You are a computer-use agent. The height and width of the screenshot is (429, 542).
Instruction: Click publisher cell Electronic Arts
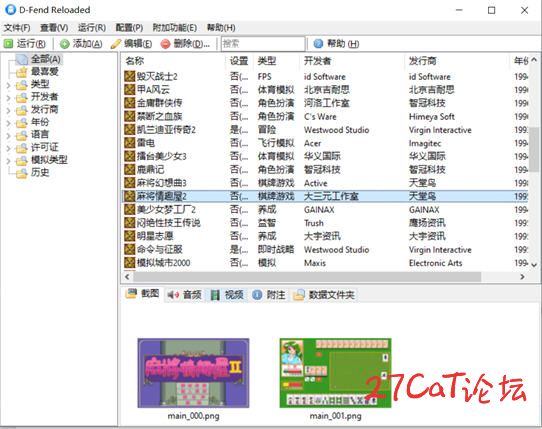pos(435,263)
